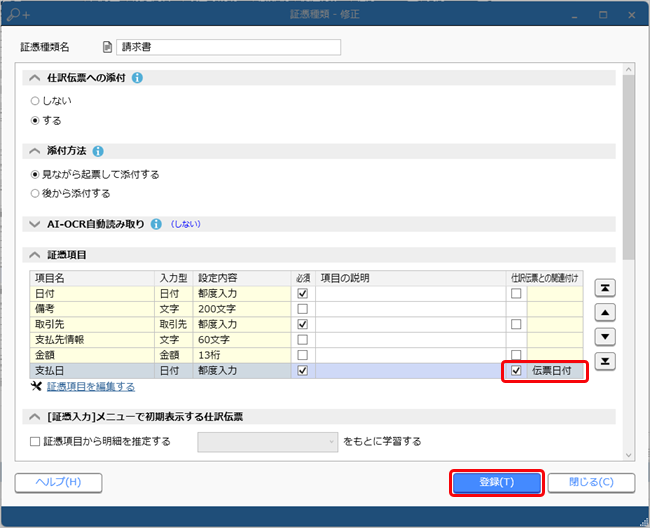The image size is (650, 528).
Task: Click the 200文字 setting cell
Action: (242, 309)
